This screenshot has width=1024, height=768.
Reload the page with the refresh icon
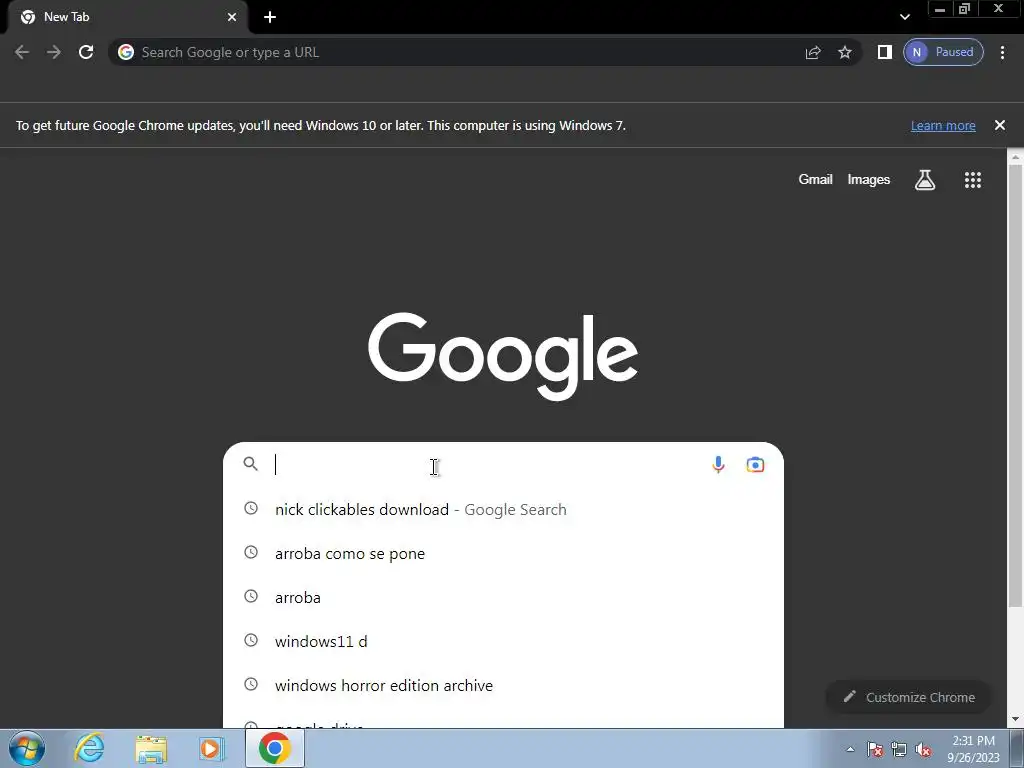(86, 52)
